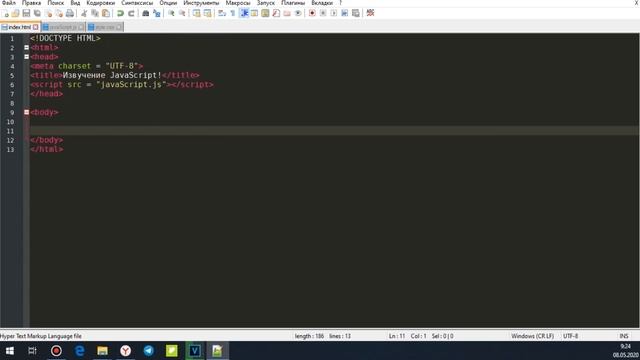This screenshot has width=640, height=360.
Task: Toggle show all characters pilcrow icon
Action: point(233,13)
